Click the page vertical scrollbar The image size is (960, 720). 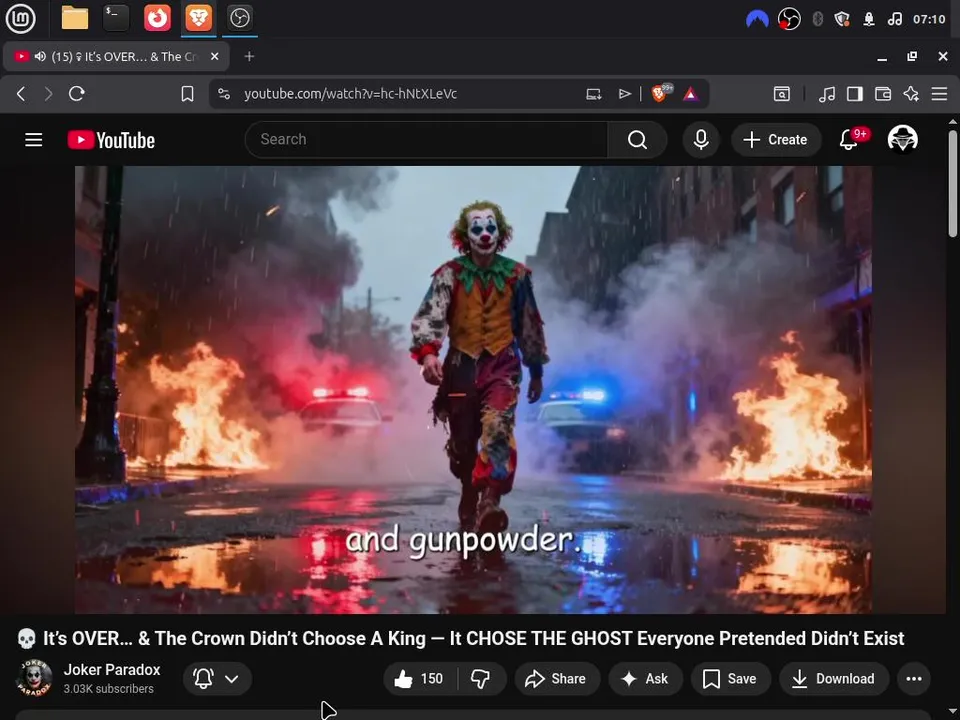pyautogui.click(x=953, y=184)
